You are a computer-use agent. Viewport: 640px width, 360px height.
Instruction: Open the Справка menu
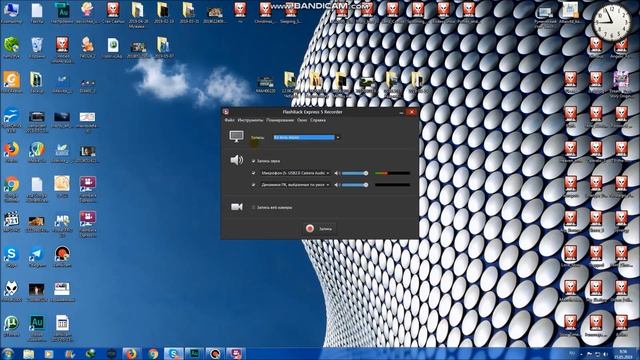318,120
